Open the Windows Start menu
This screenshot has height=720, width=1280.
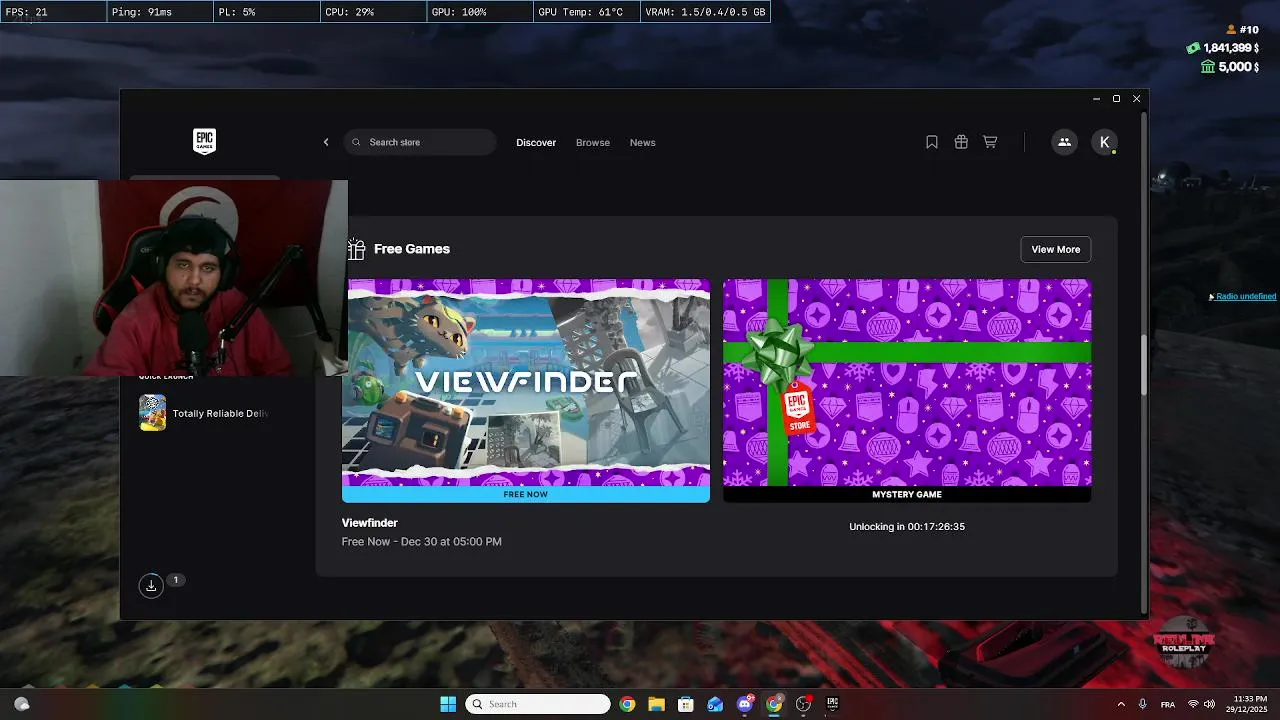tap(448, 704)
